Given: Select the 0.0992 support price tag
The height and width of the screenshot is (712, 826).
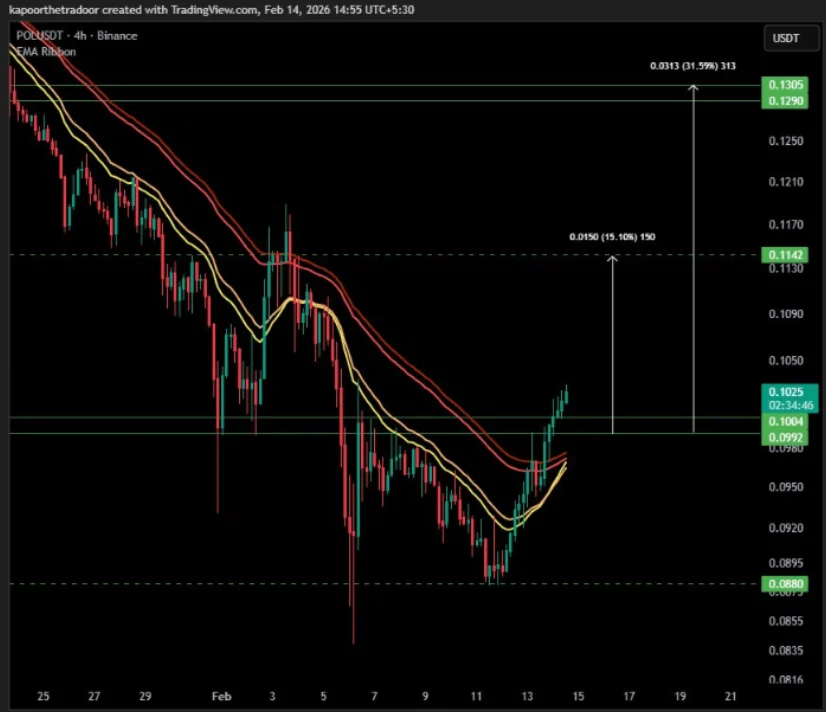Looking at the screenshot, I should point(786,438).
